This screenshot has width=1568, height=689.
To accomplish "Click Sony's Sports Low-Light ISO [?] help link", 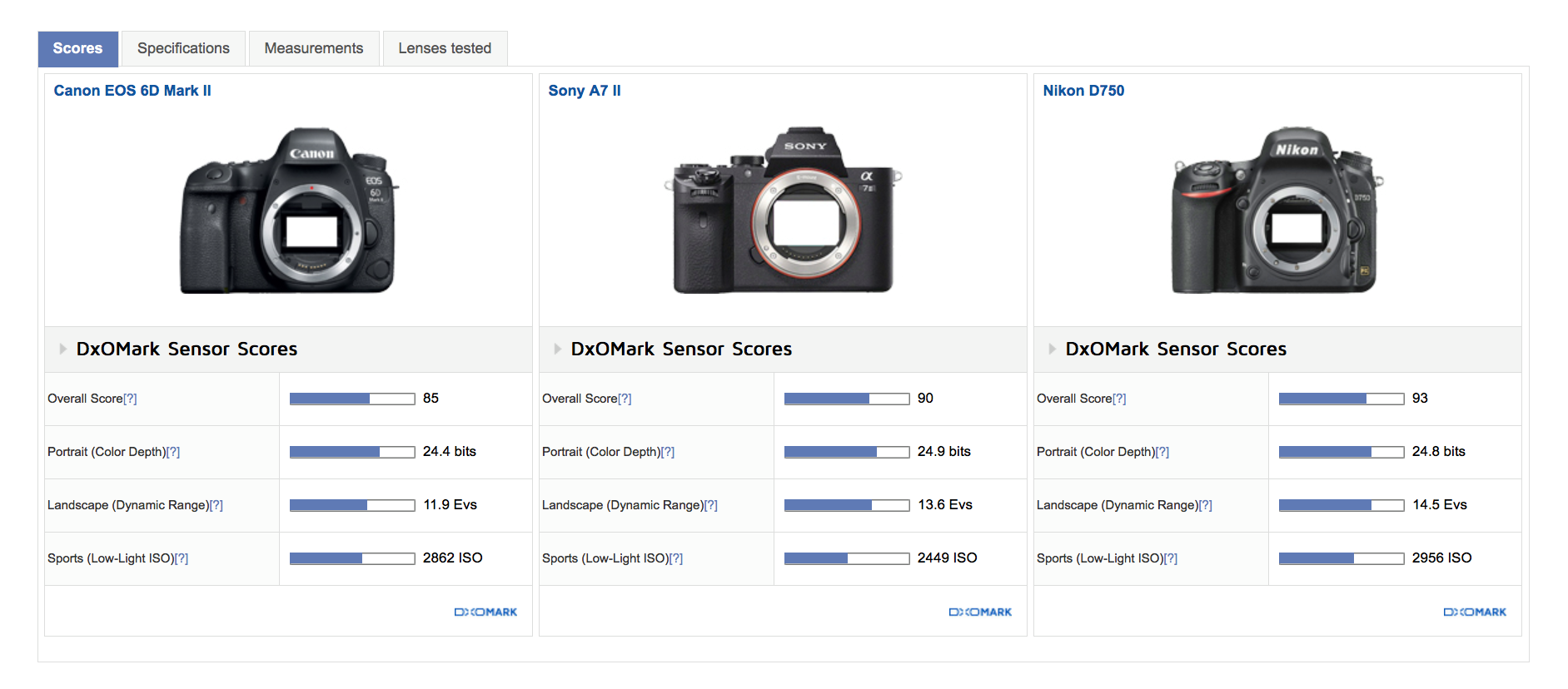I will click(676, 558).
